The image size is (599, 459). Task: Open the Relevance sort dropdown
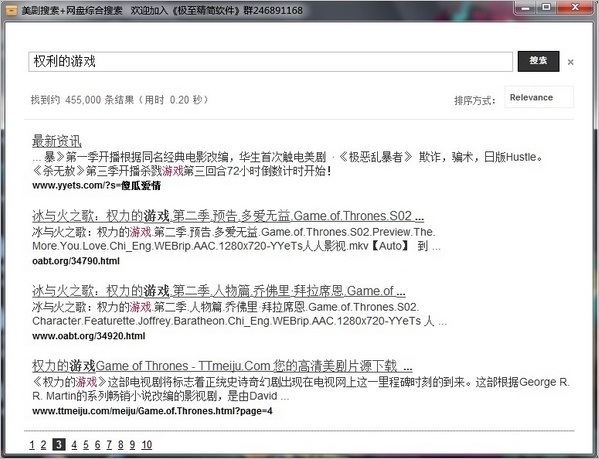coord(539,97)
